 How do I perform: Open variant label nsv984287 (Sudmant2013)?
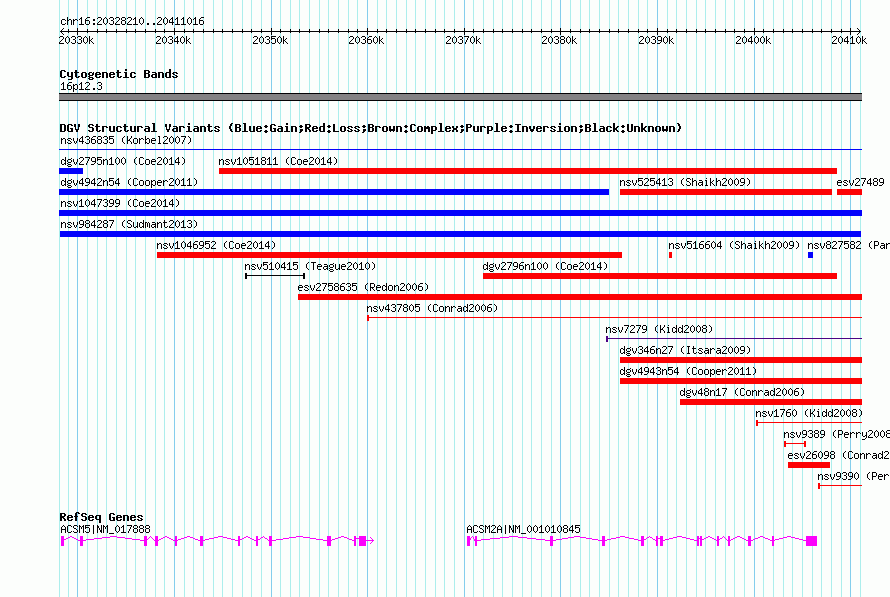[129, 224]
